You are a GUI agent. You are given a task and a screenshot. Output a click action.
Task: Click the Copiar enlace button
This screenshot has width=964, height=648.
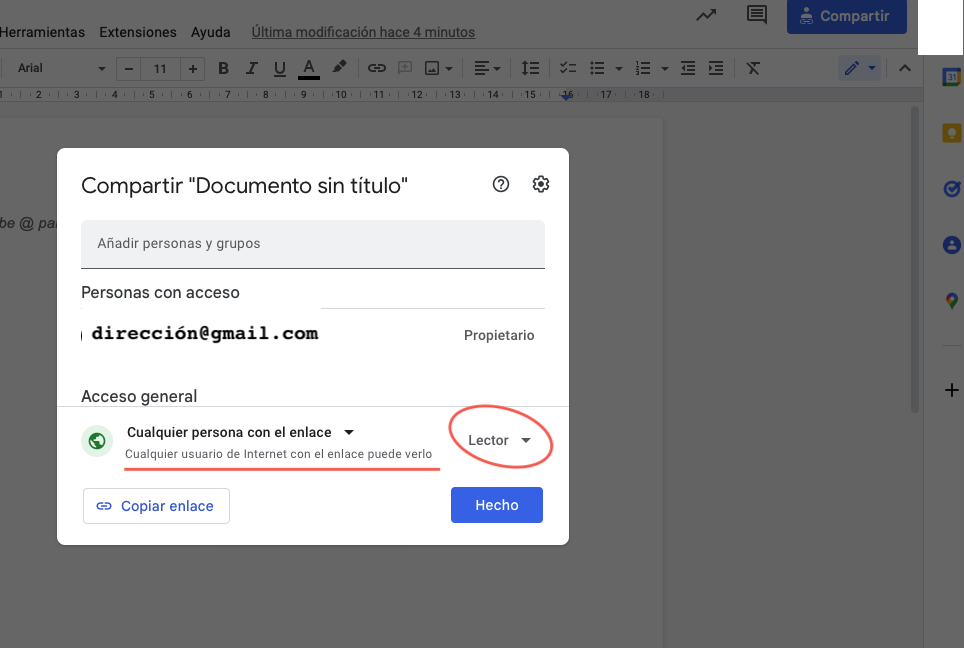click(x=156, y=506)
